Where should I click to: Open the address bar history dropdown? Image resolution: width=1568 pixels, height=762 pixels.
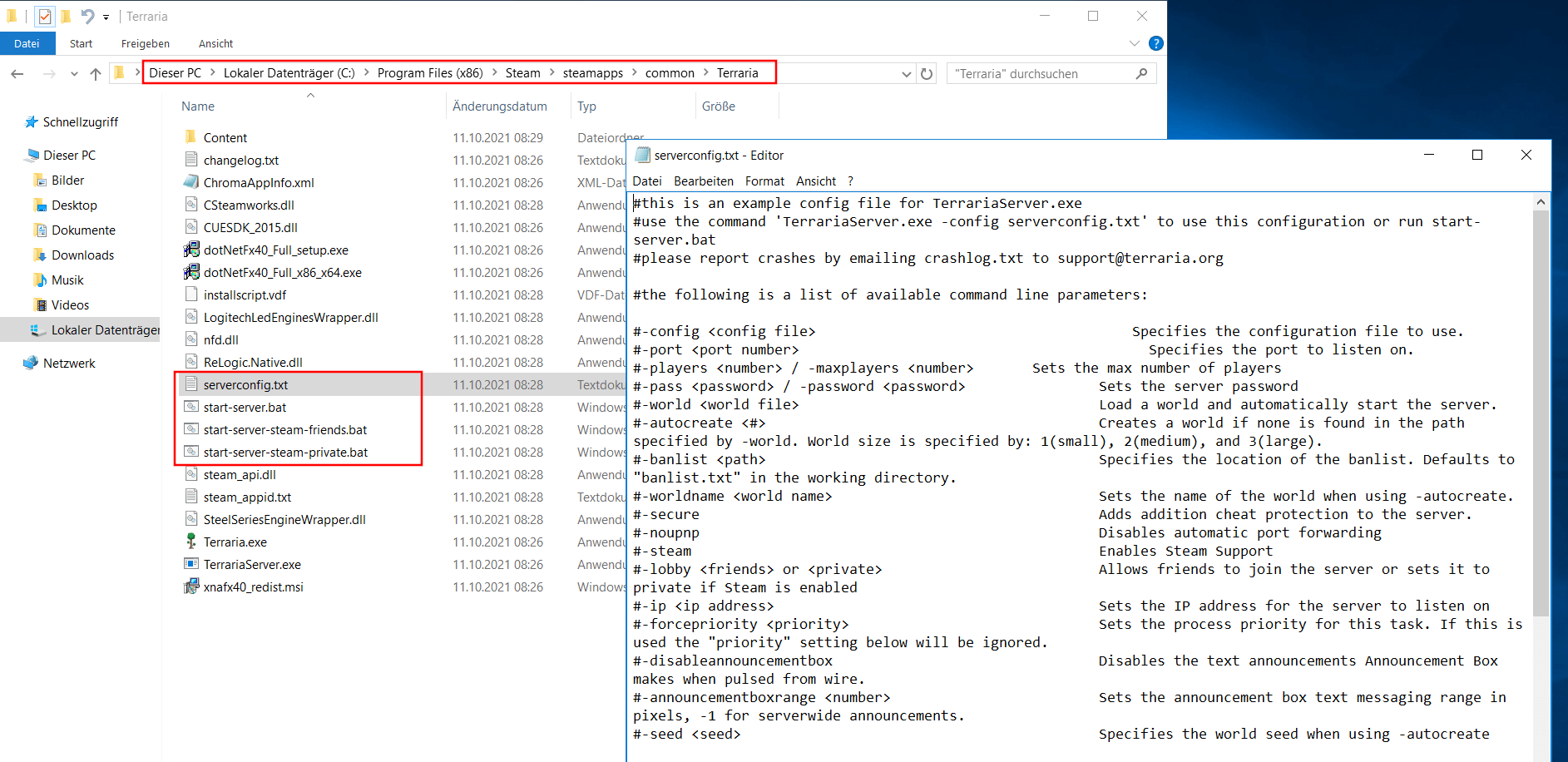click(906, 74)
